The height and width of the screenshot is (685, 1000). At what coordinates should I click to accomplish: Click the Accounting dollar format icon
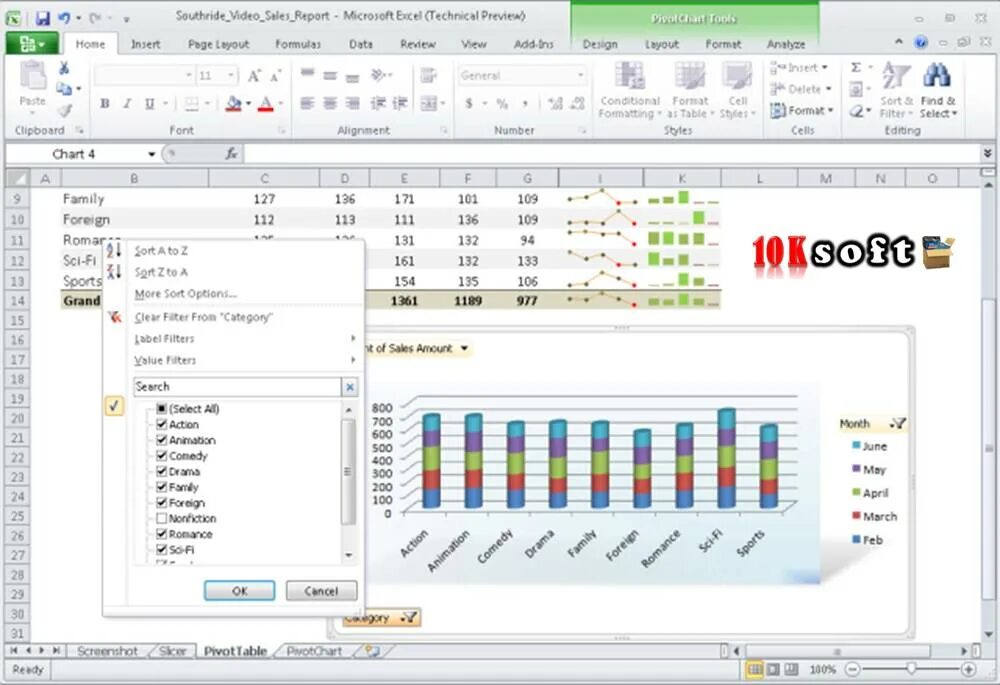coord(469,103)
